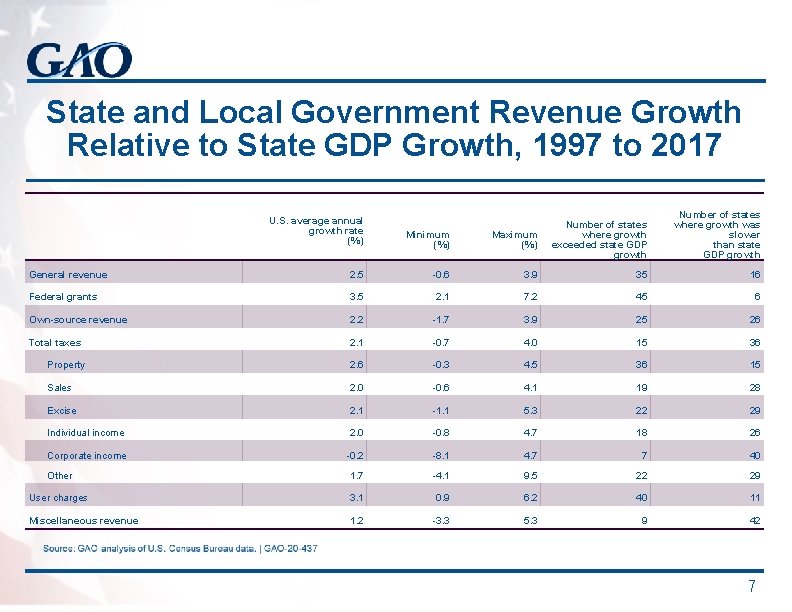This screenshot has width=792, height=612.
Task: Click the slide page number 7
Action: tap(752, 586)
